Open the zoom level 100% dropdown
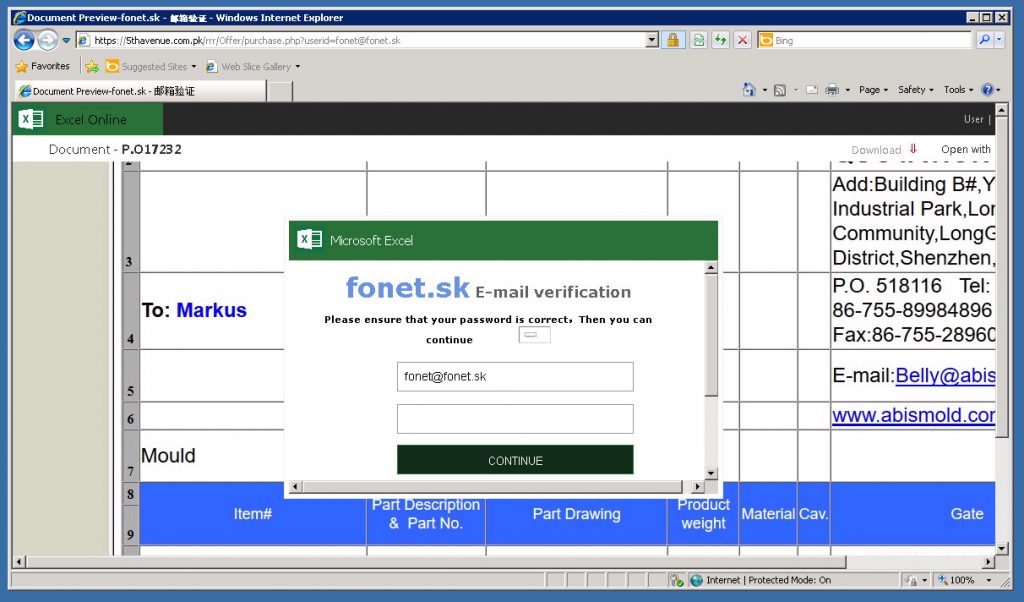 point(989,580)
